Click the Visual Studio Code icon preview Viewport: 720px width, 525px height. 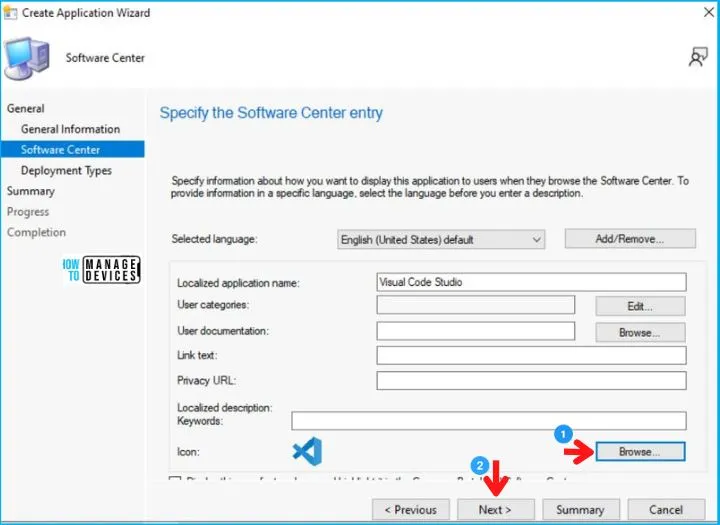(x=307, y=451)
